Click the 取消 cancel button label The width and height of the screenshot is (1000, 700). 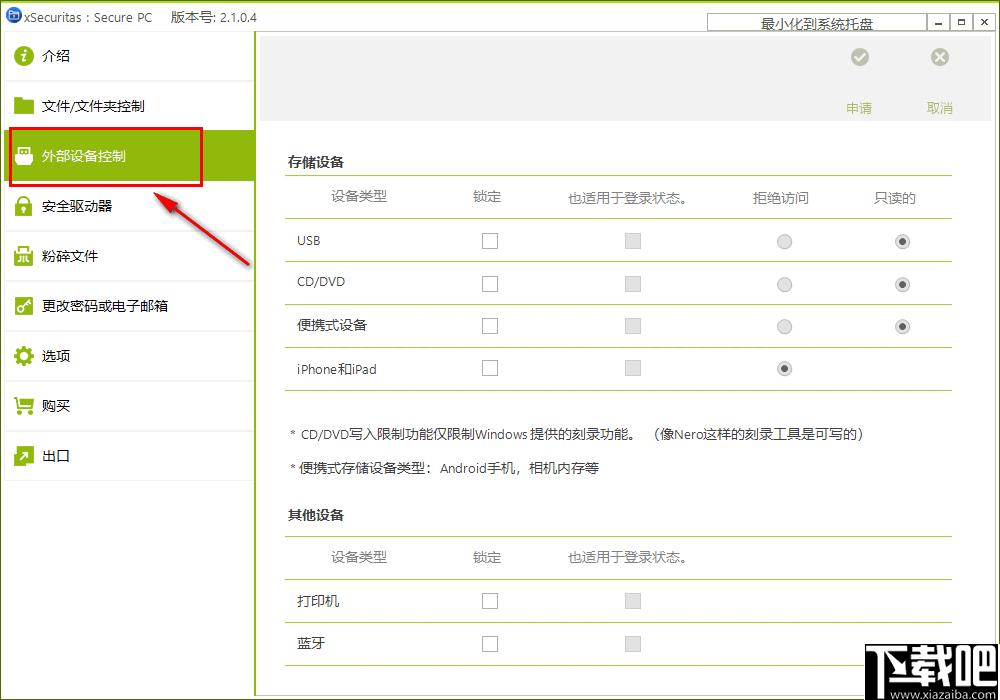[939, 108]
